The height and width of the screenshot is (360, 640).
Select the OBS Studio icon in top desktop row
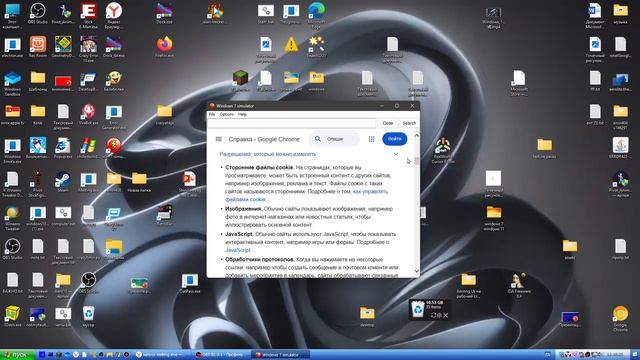pos(38,13)
